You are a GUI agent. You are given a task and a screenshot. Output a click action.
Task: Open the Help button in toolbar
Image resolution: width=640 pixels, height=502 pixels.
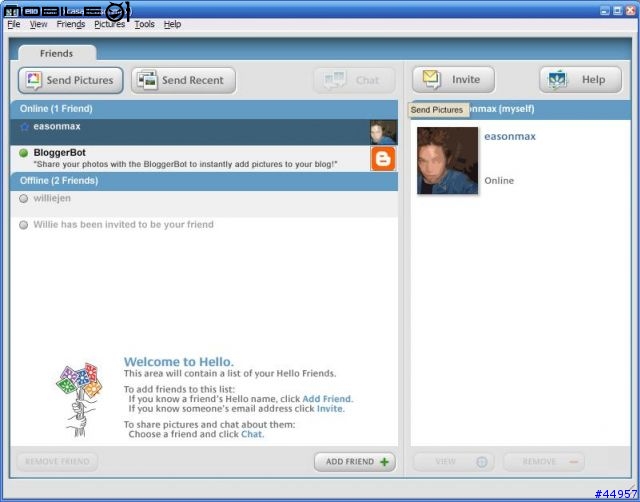(x=580, y=80)
